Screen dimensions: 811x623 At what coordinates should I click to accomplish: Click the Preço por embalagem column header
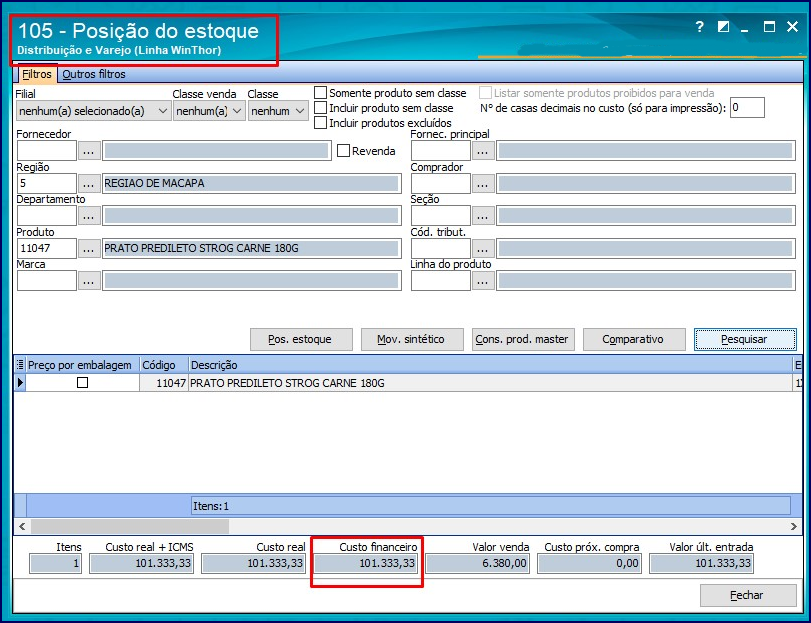tap(82, 365)
